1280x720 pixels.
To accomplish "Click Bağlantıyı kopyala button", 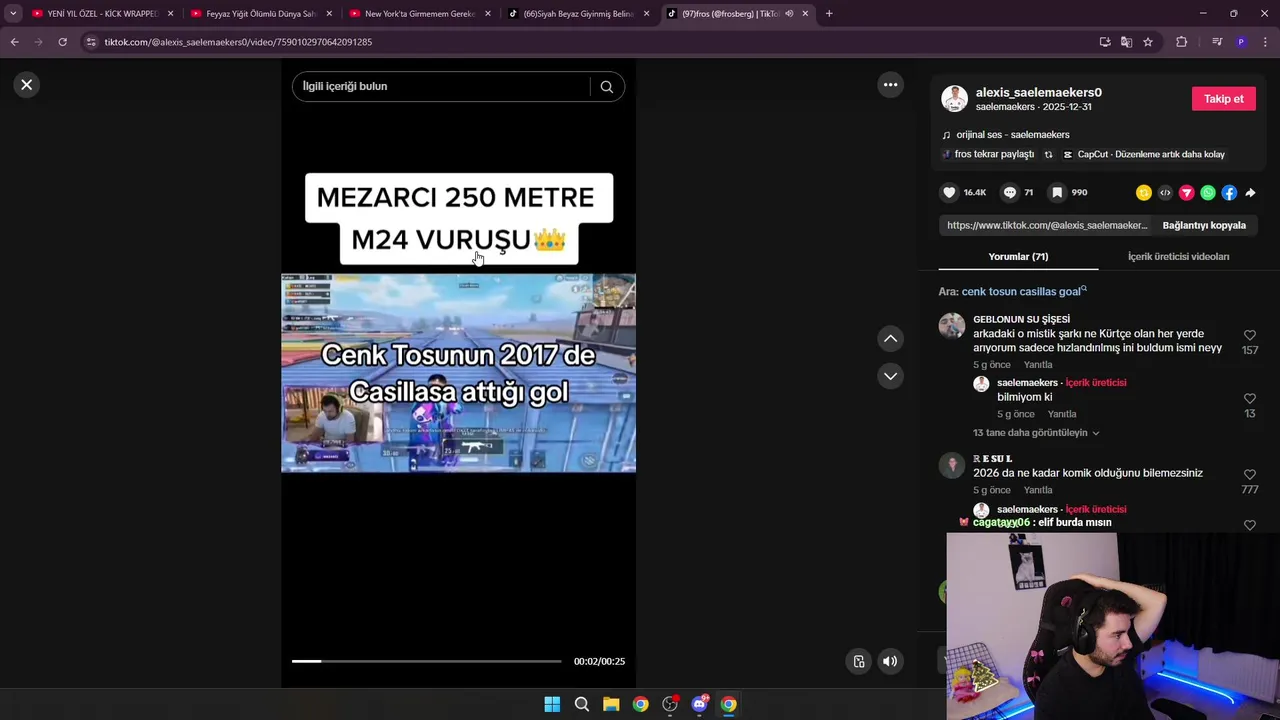I will tap(1204, 226).
